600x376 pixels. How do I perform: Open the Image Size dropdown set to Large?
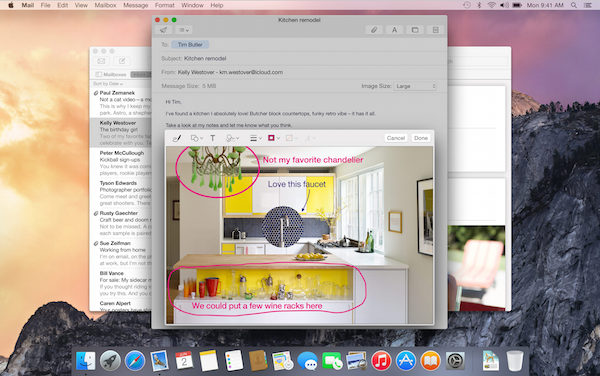(415, 86)
